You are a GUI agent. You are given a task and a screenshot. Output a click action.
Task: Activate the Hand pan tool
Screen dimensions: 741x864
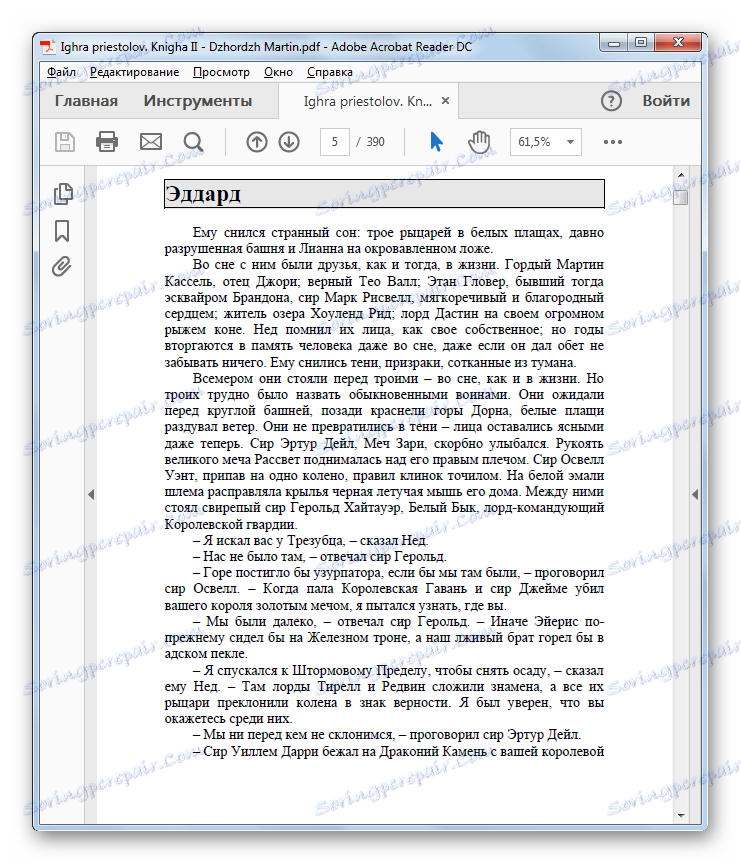point(479,142)
